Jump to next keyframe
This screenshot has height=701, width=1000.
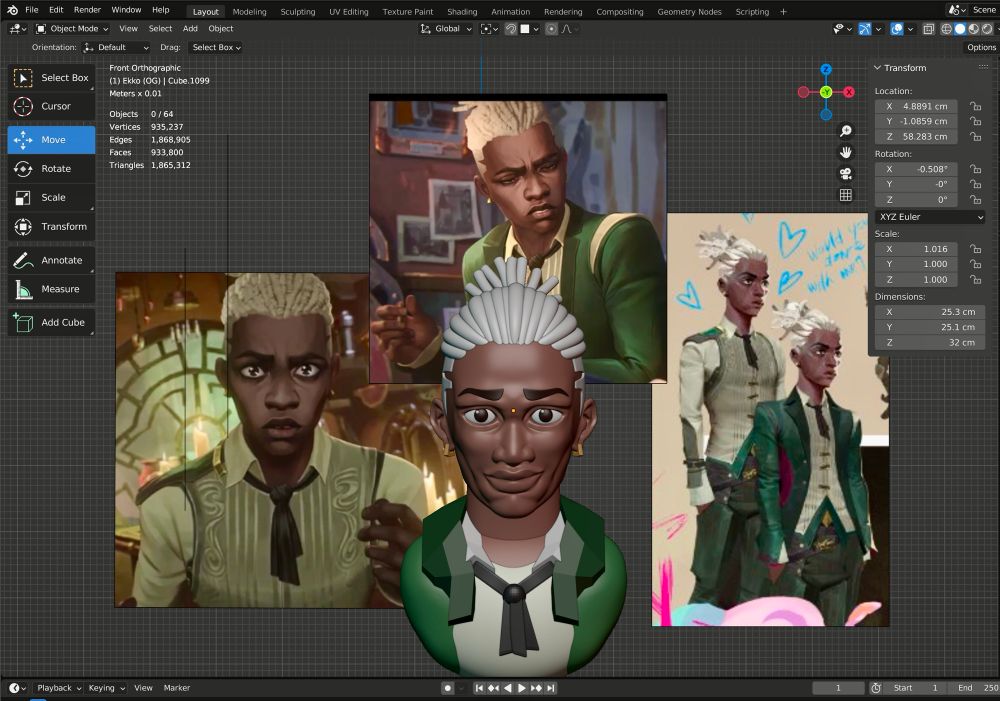click(x=536, y=688)
